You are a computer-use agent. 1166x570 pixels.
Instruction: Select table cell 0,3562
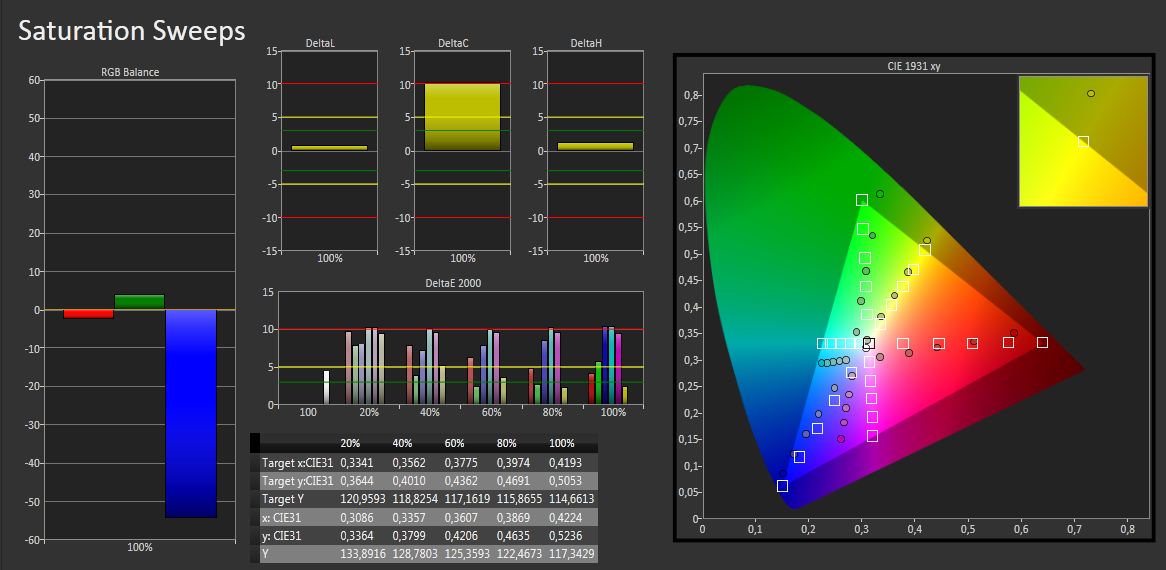point(408,462)
